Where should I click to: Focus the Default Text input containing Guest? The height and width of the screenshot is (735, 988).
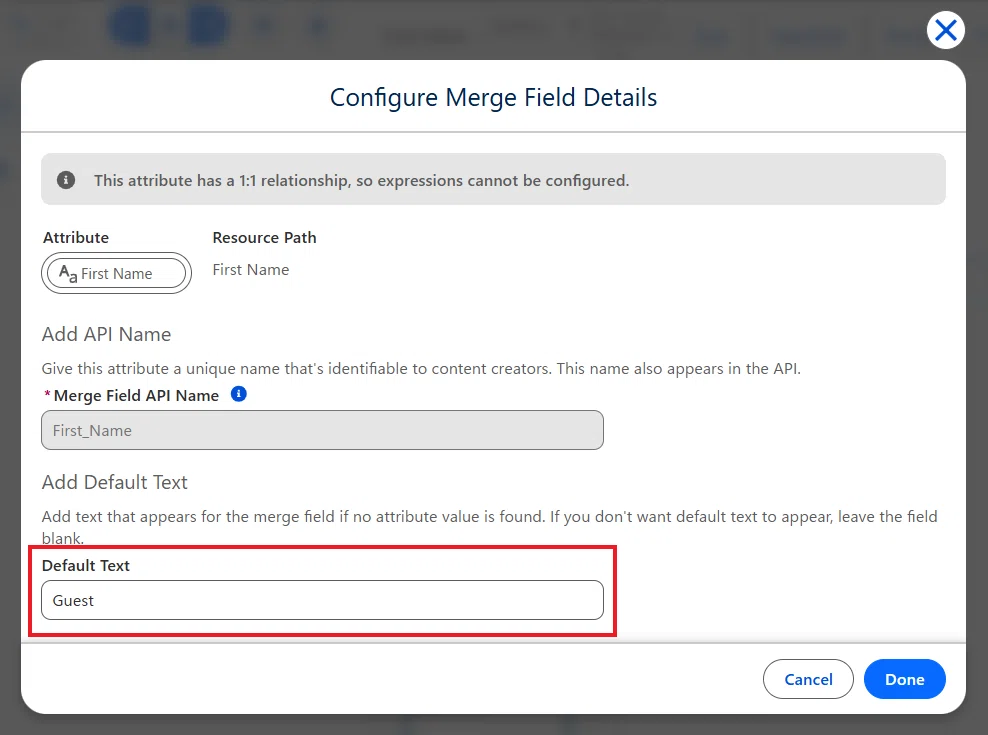(x=322, y=600)
